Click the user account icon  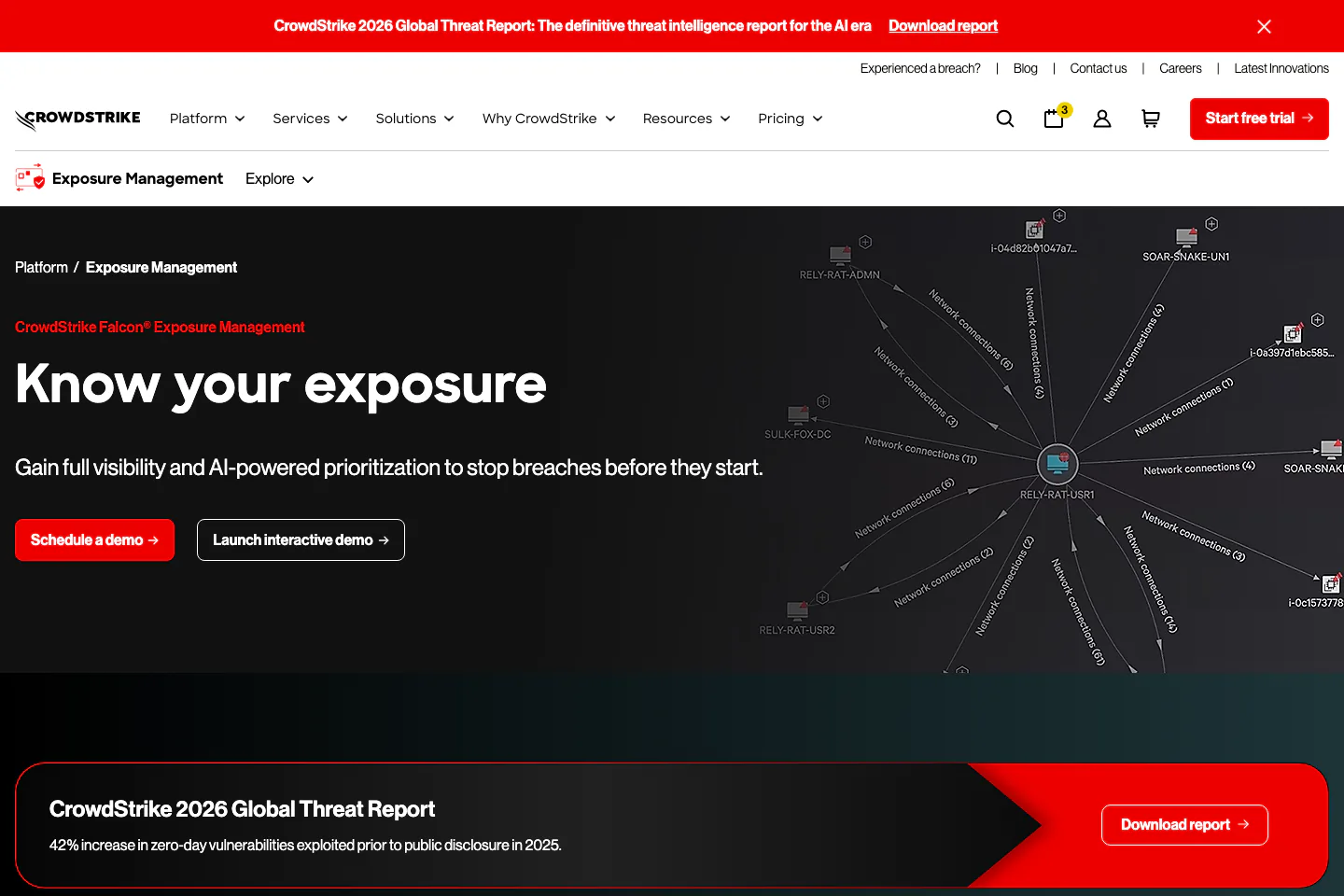1102,119
